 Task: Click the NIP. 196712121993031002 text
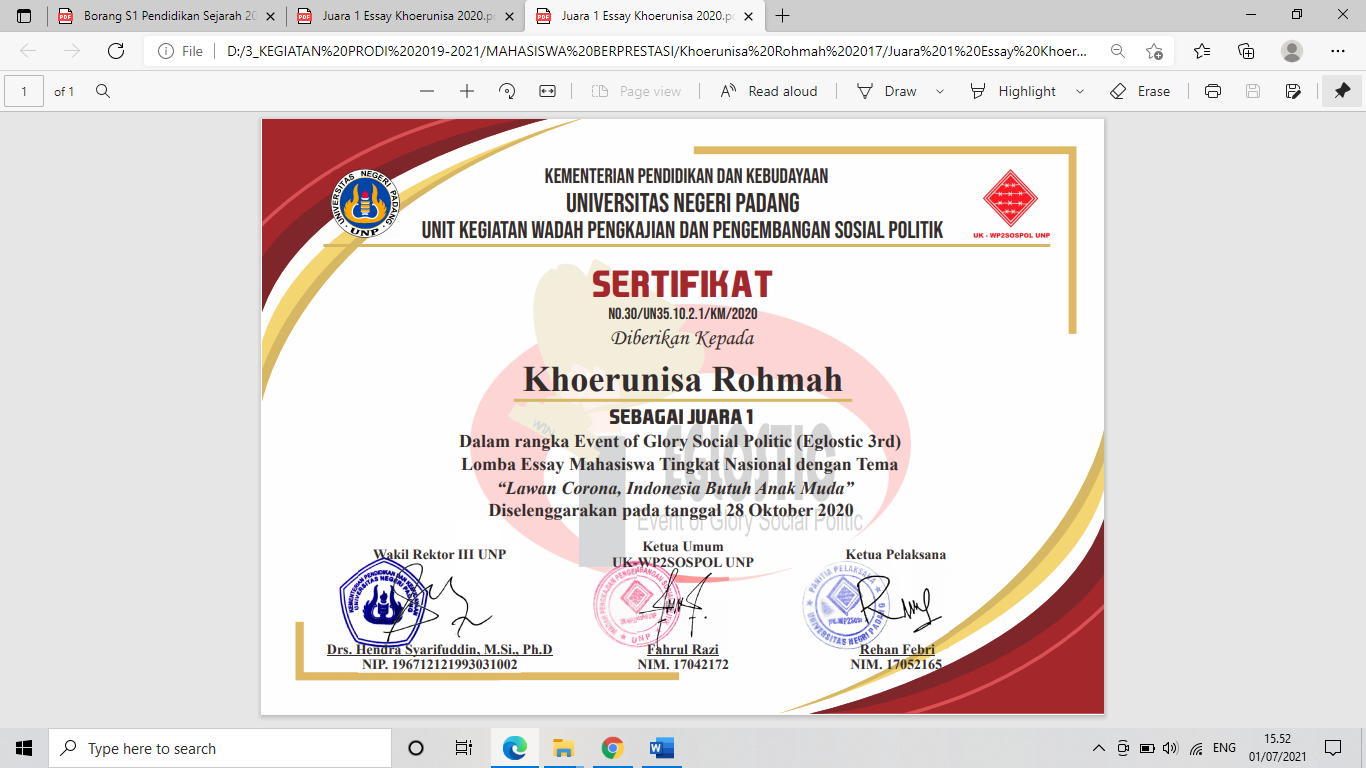click(x=439, y=664)
